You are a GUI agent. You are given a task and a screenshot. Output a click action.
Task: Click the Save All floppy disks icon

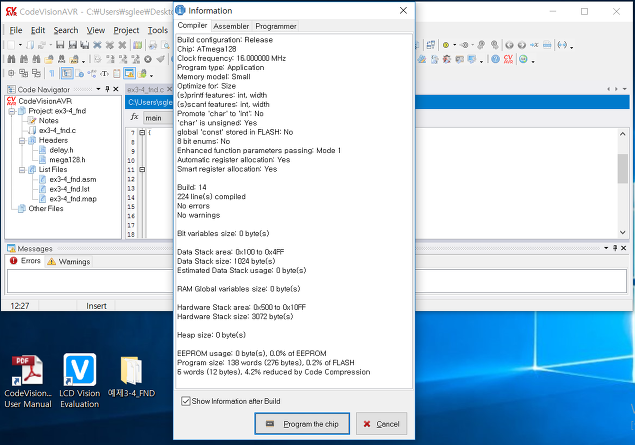[85, 45]
